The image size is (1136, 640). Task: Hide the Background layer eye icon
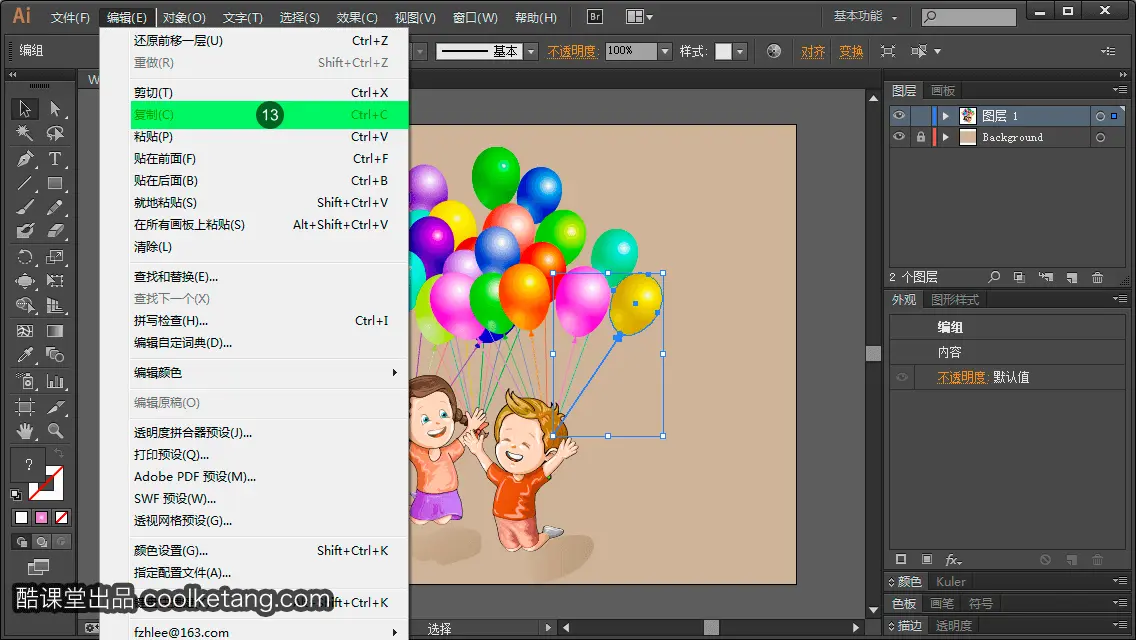(899, 137)
